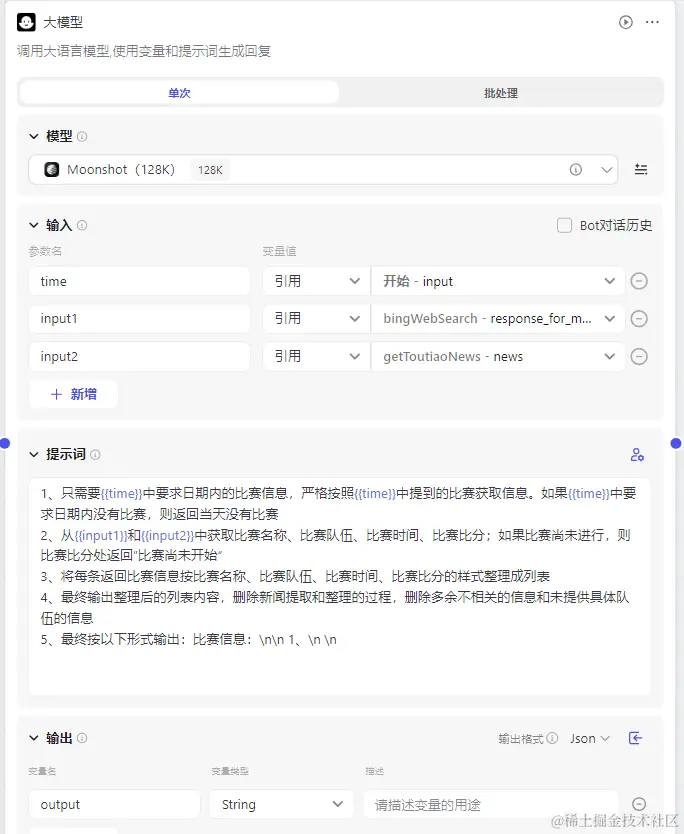The width and height of the screenshot is (684, 834).
Task: Click the Moonshot model logo icon
Action: coord(52,170)
